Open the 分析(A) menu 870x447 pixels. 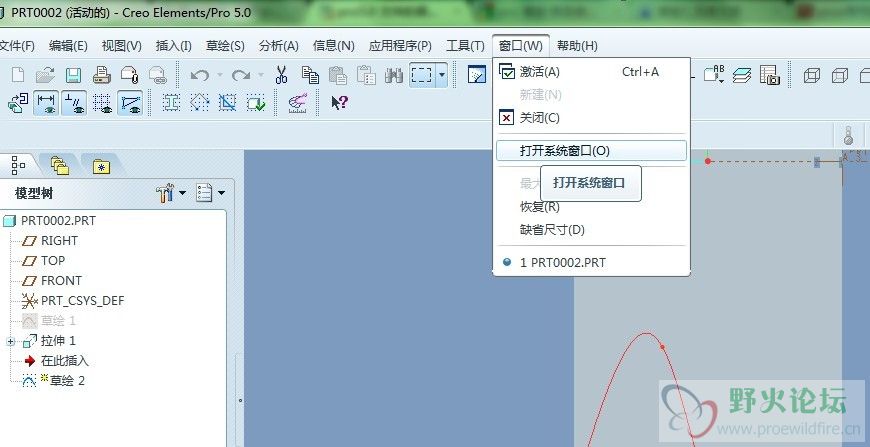click(279, 46)
